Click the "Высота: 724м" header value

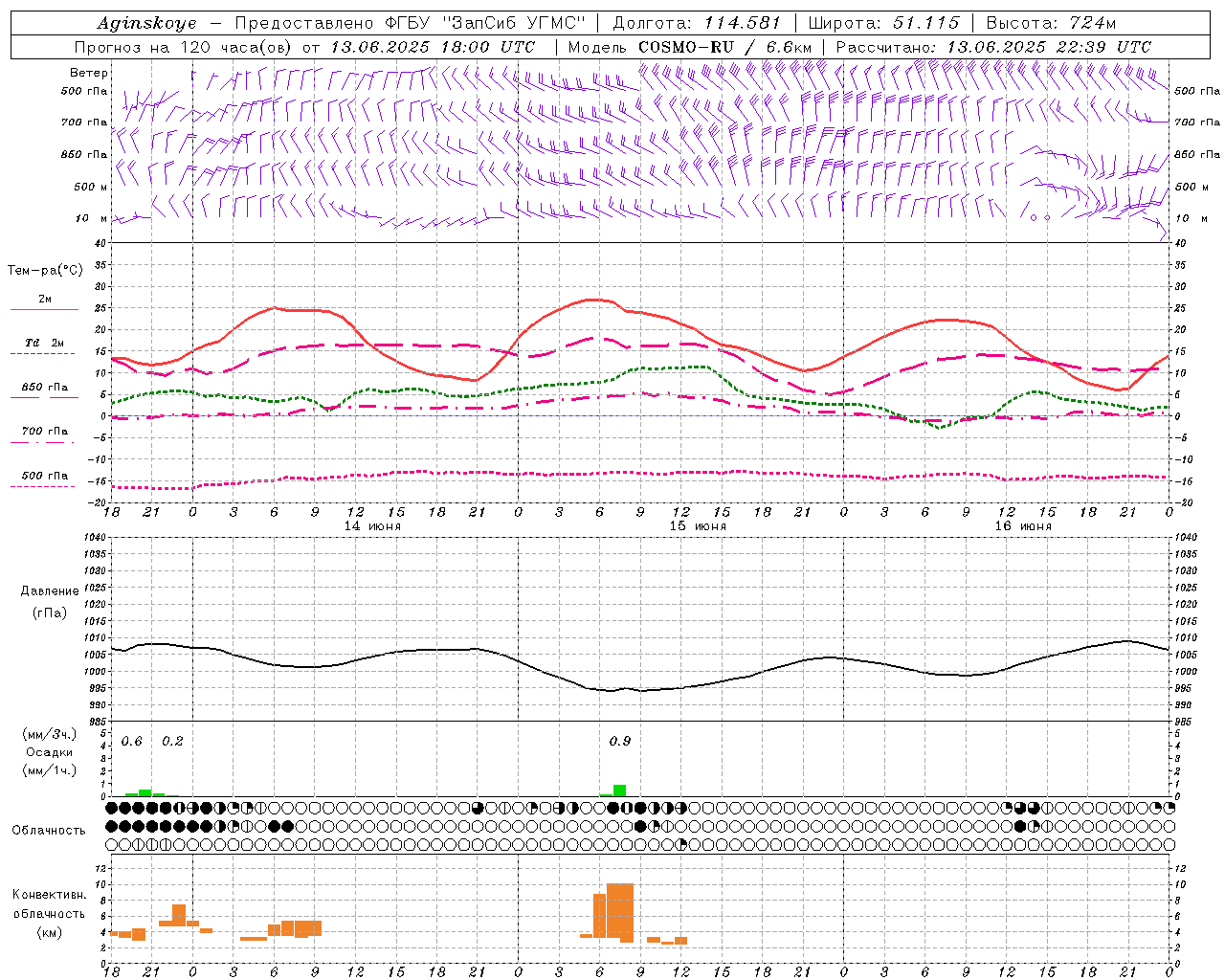[1051, 23]
